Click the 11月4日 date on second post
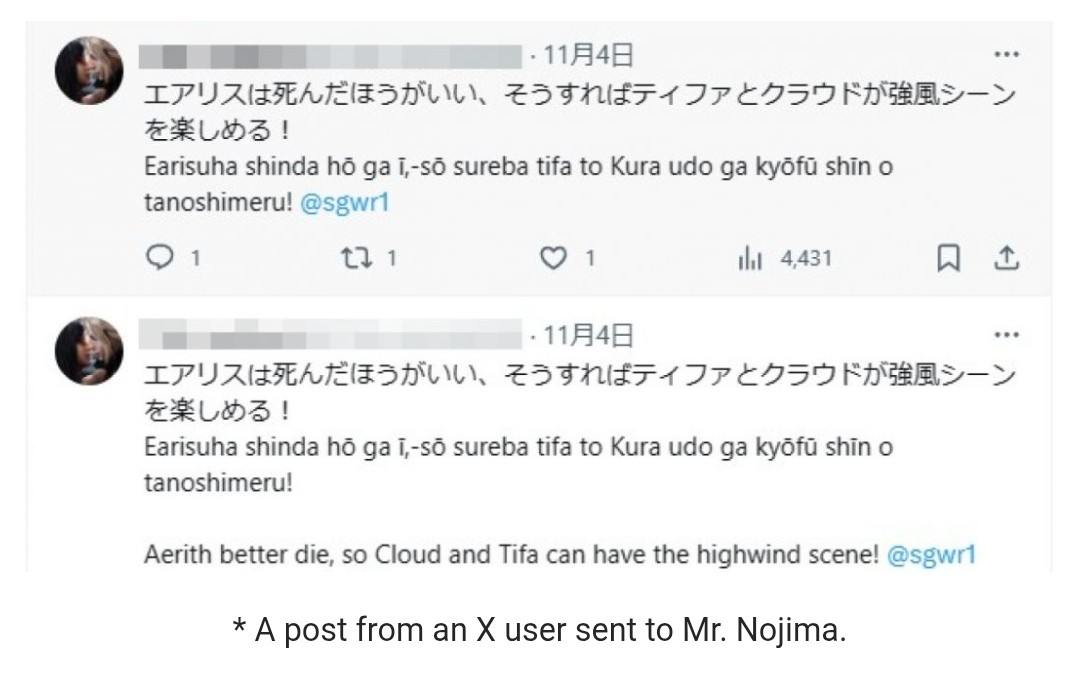The height and width of the screenshot is (678, 1080). [x=588, y=336]
